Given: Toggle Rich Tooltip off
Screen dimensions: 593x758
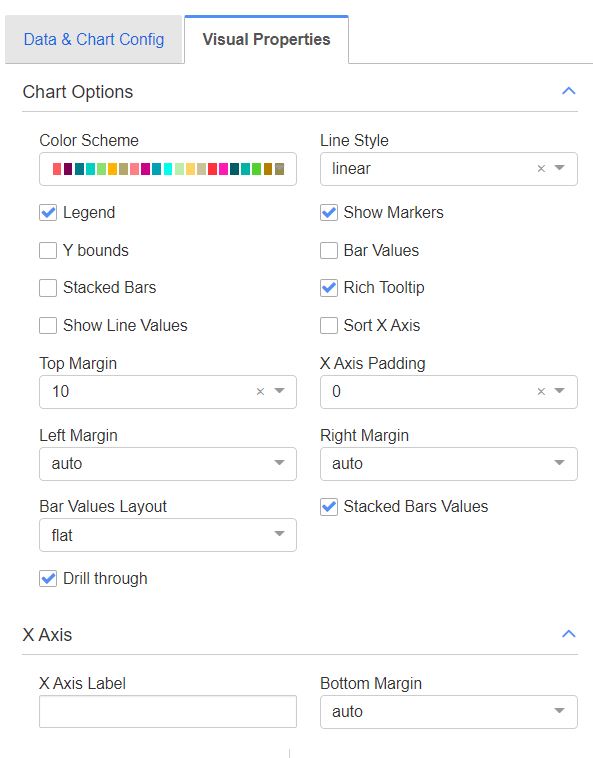Looking at the screenshot, I should (329, 288).
